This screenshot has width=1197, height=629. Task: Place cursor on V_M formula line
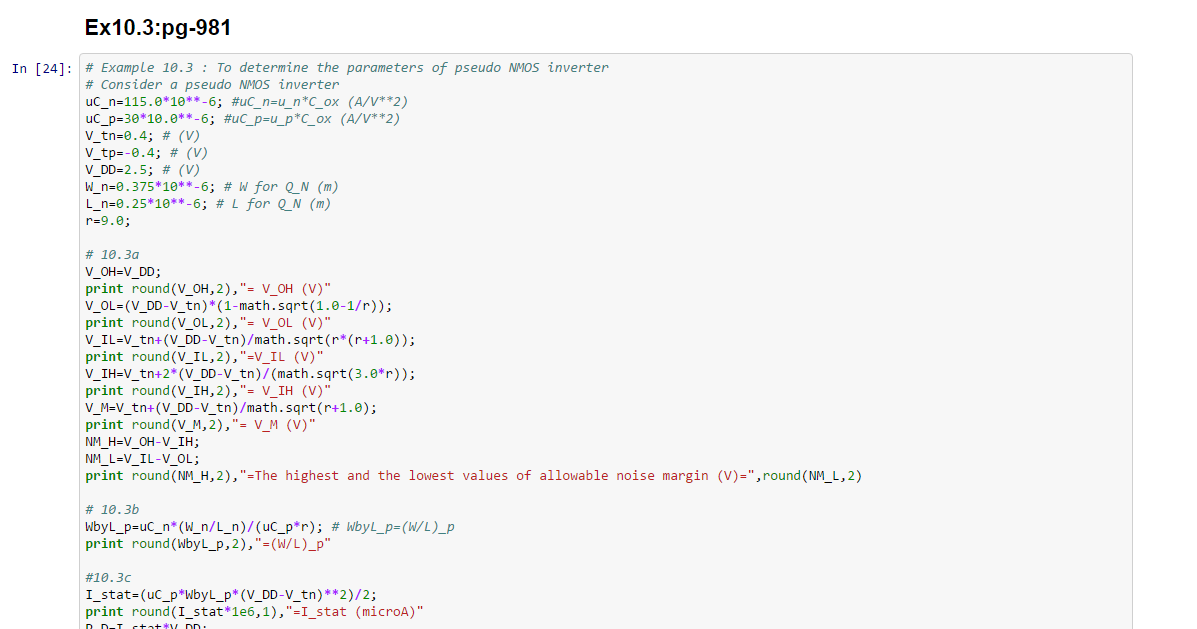pos(231,408)
